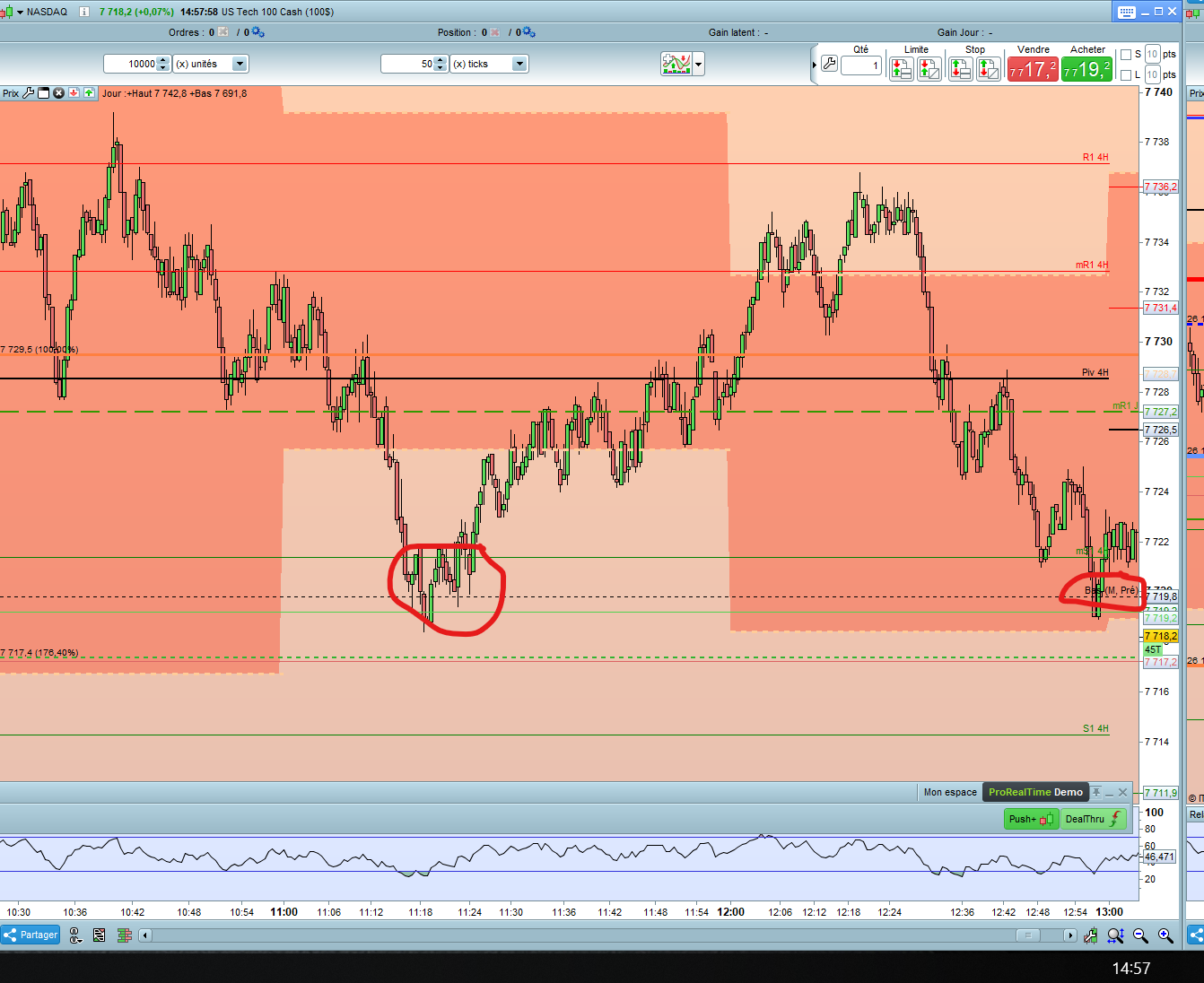Click the instrument info icon beside NASDAQ

point(84,12)
